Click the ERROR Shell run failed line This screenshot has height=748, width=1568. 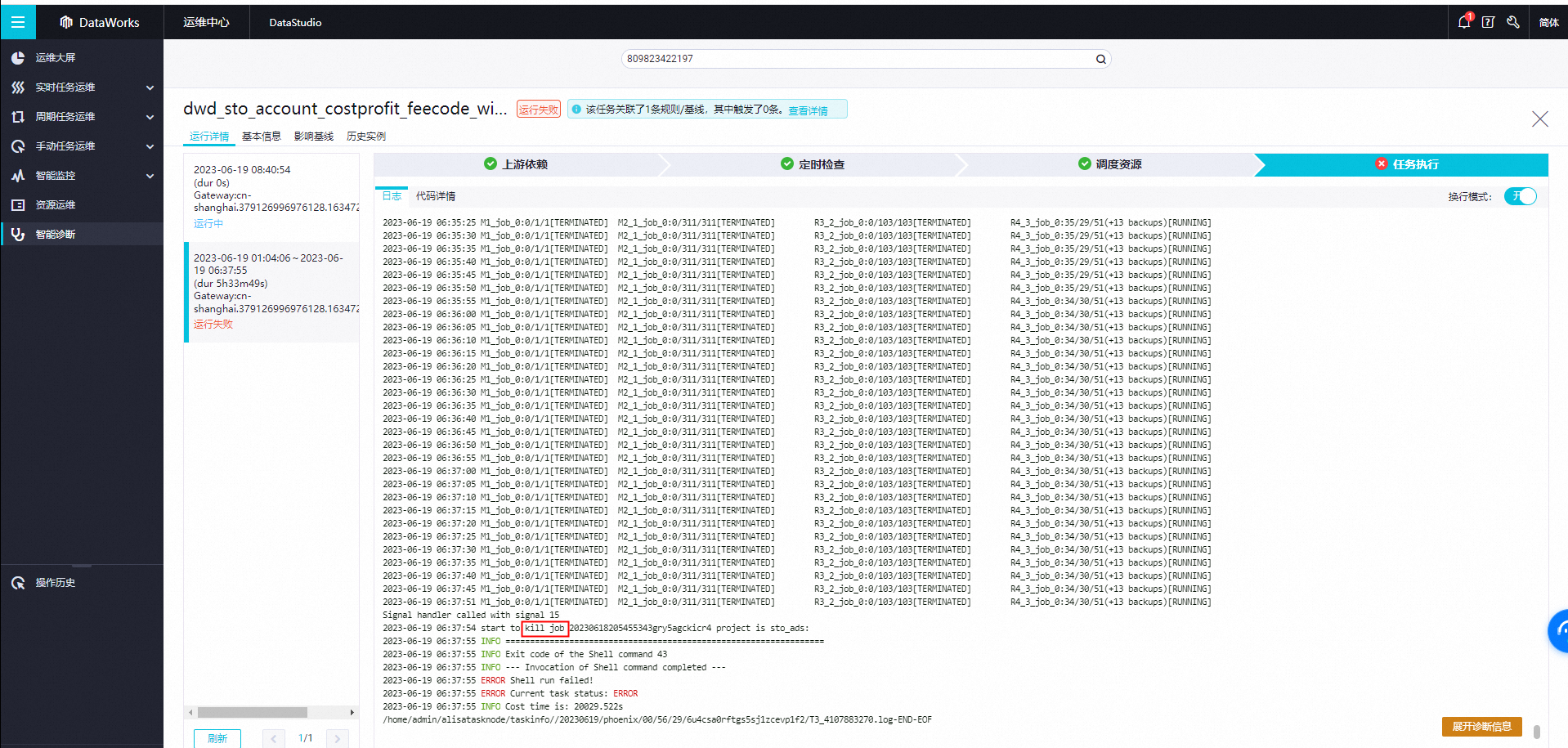click(x=487, y=680)
